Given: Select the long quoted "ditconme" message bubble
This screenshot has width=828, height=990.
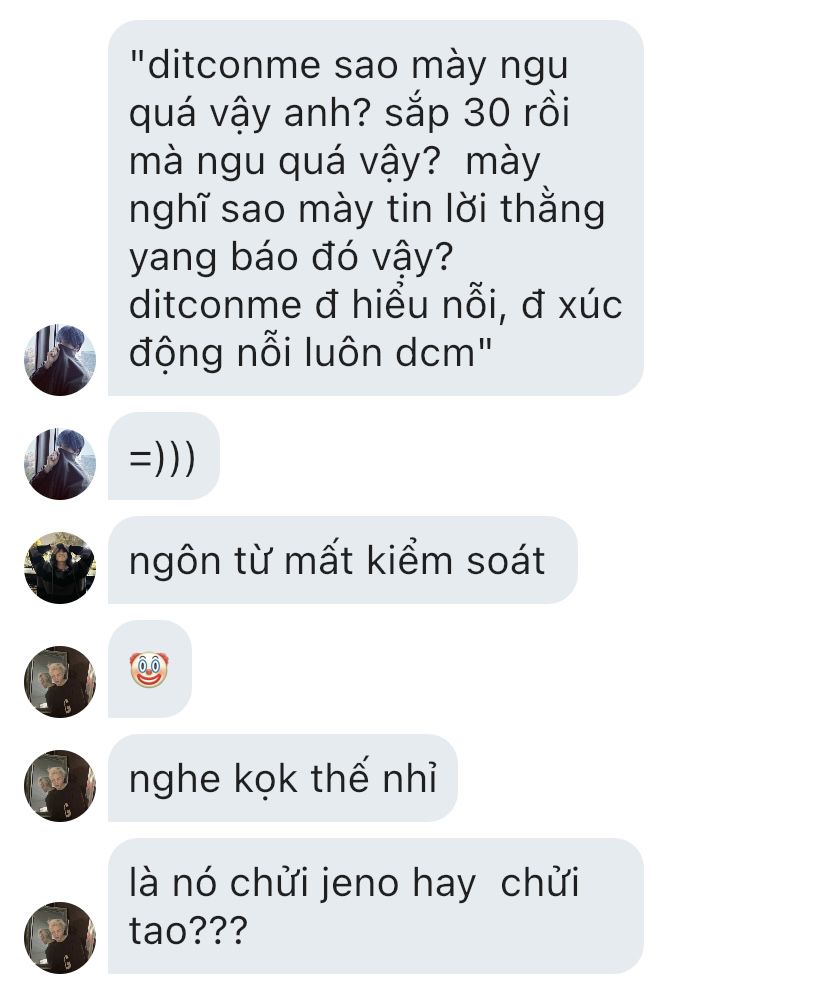Looking at the screenshot, I should point(376,208).
